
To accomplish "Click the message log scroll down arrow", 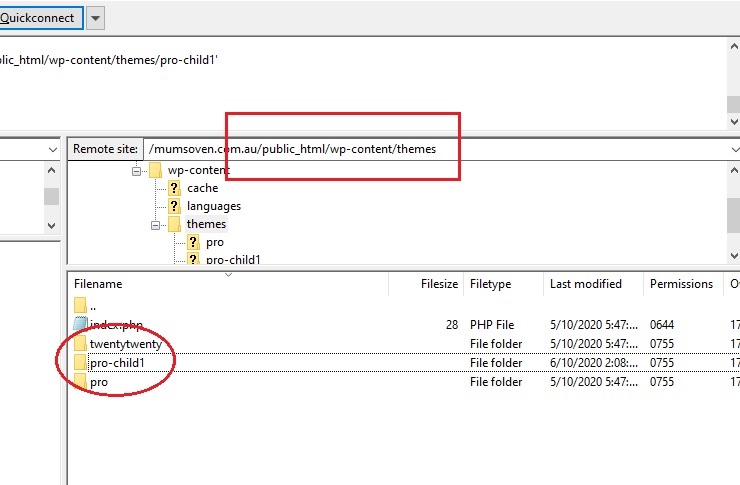I will 734,122.
